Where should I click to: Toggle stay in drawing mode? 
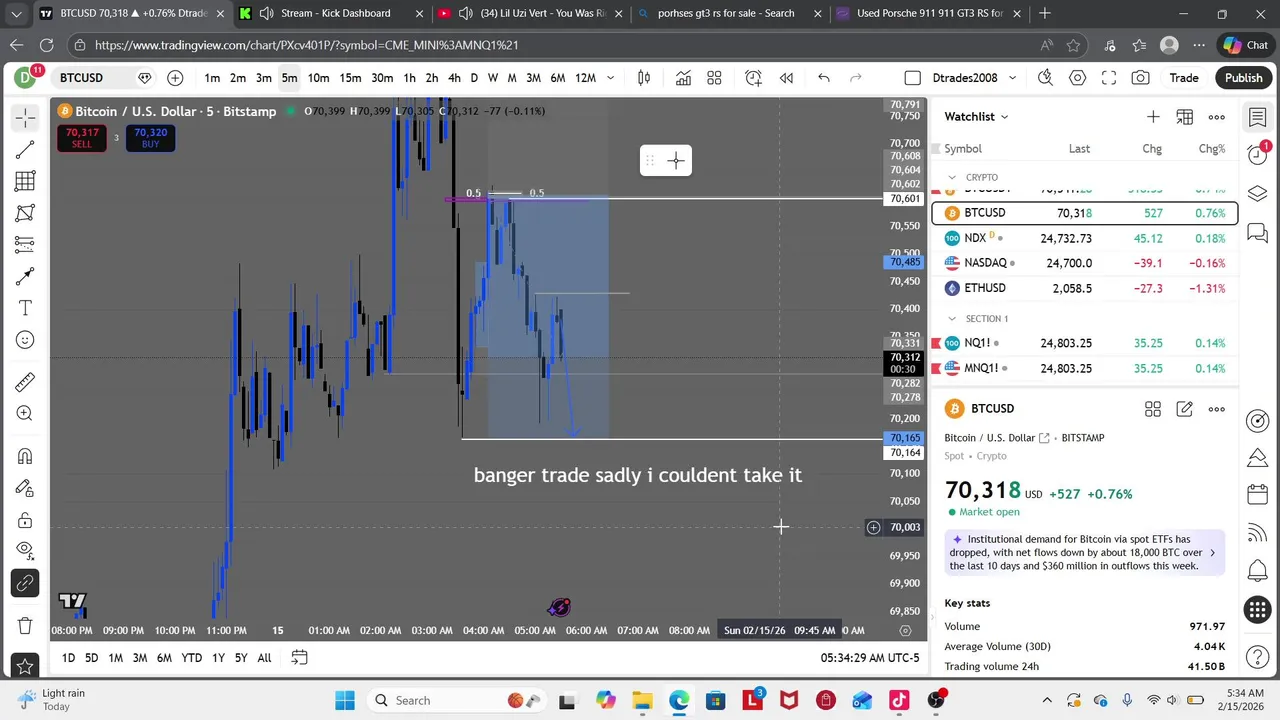tap(25, 488)
